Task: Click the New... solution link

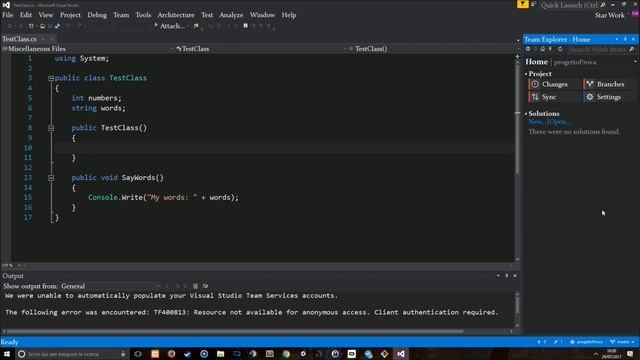Action: (x=536, y=122)
